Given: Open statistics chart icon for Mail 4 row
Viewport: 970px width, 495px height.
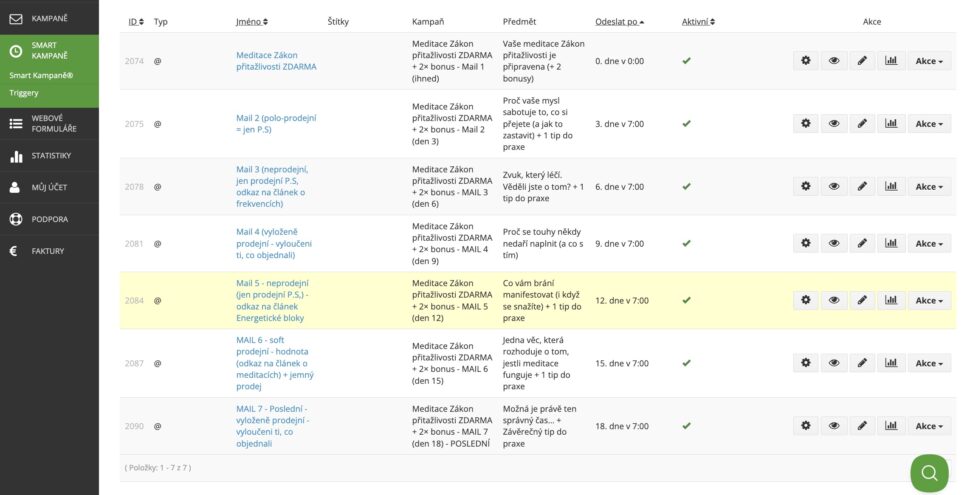Looking at the screenshot, I should pyautogui.click(x=890, y=243).
